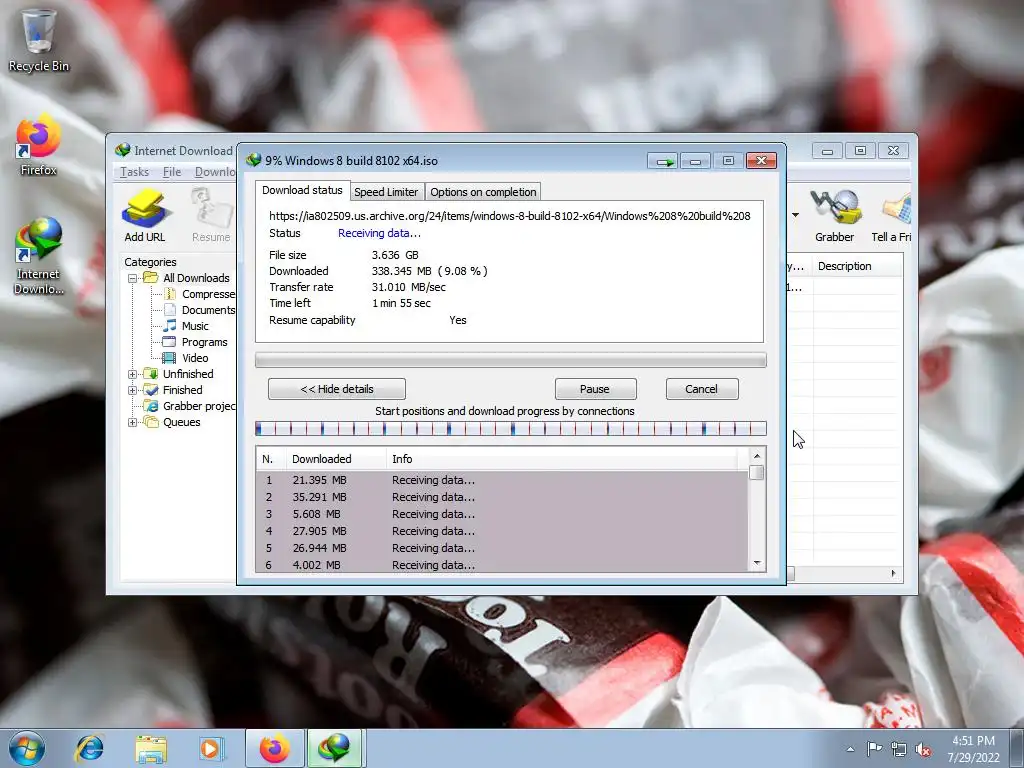Viewport: 1024px width, 768px height.
Task: Select the Music category
Action: coord(186,326)
